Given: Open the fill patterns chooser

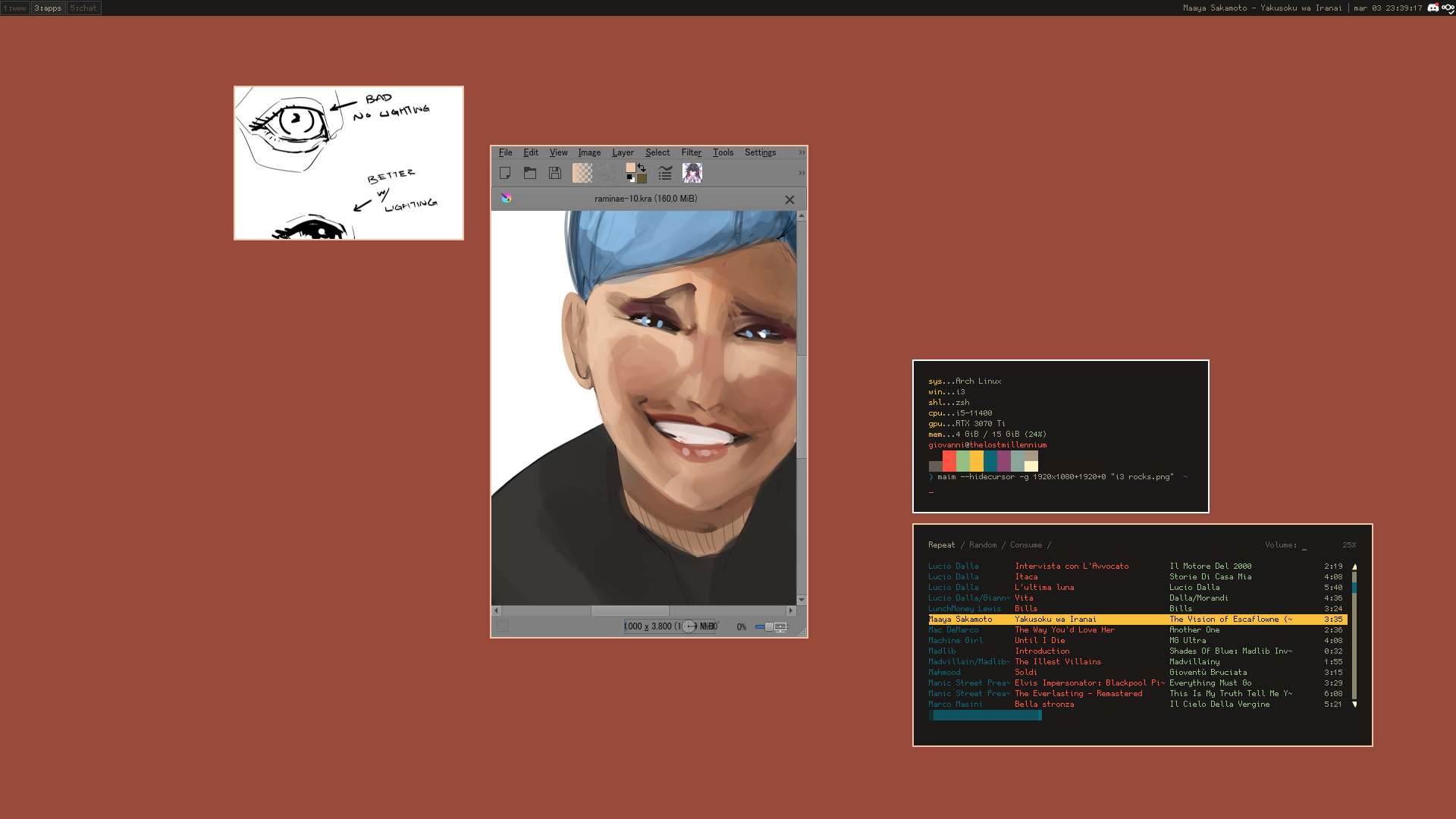Looking at the screenshot, I should (607, 174).
